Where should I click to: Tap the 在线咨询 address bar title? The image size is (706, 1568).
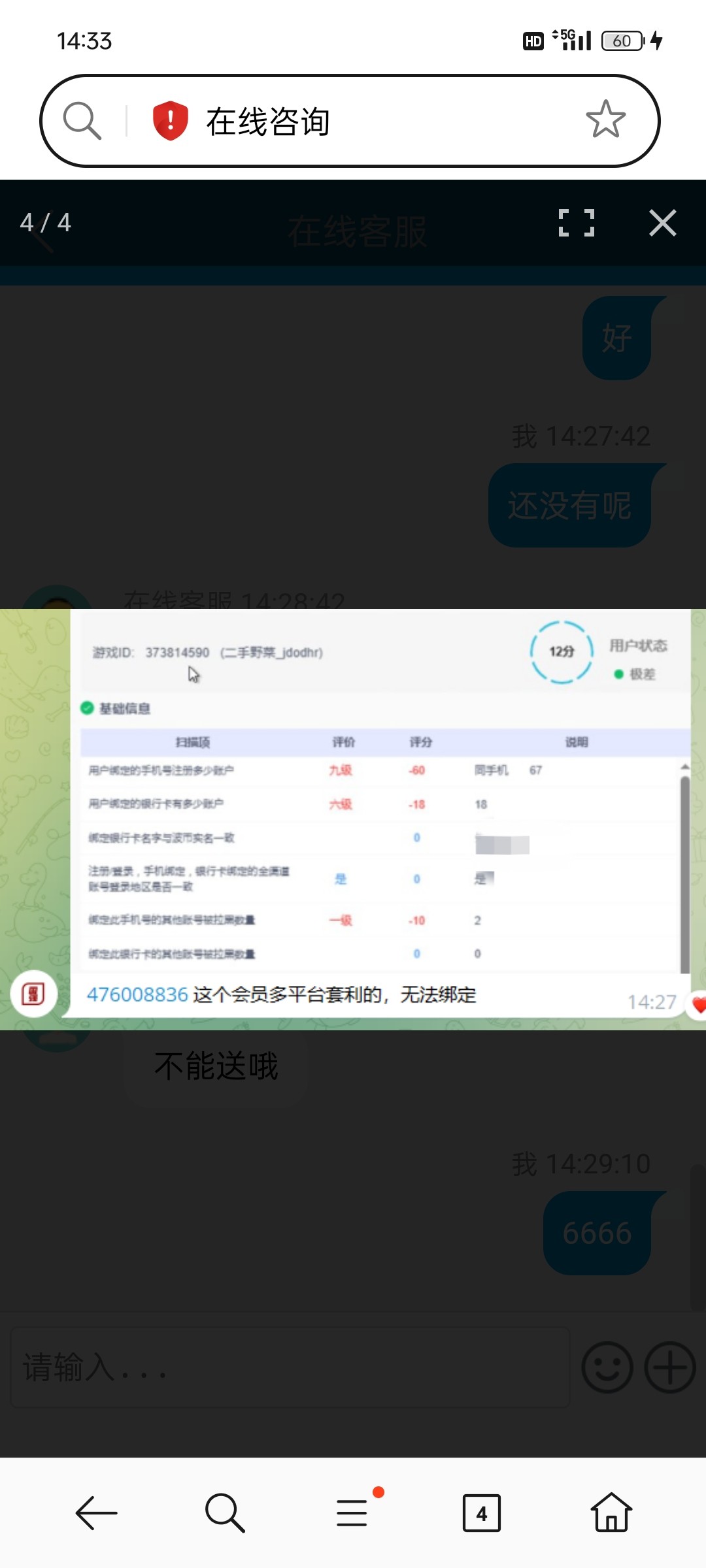(268, 122)
